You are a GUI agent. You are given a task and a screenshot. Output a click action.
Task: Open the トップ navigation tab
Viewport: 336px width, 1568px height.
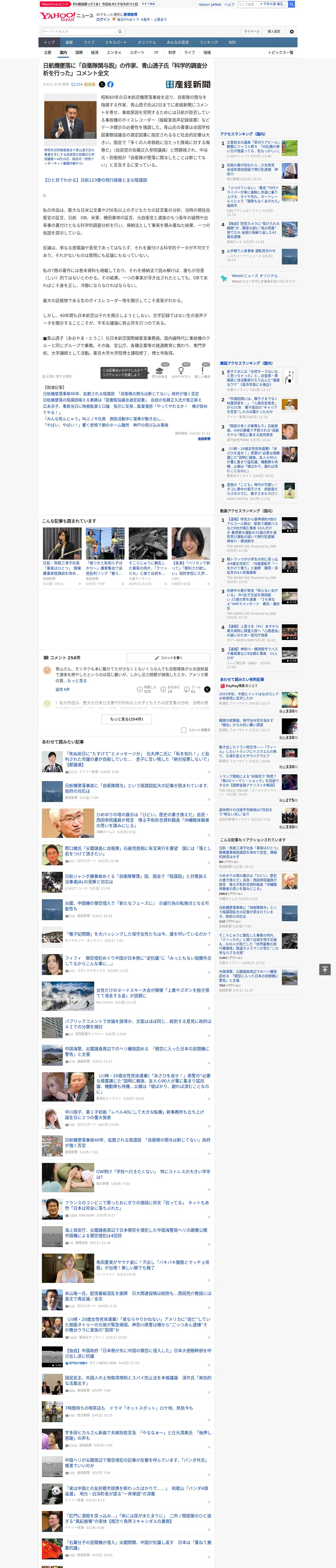pos(49,43)
